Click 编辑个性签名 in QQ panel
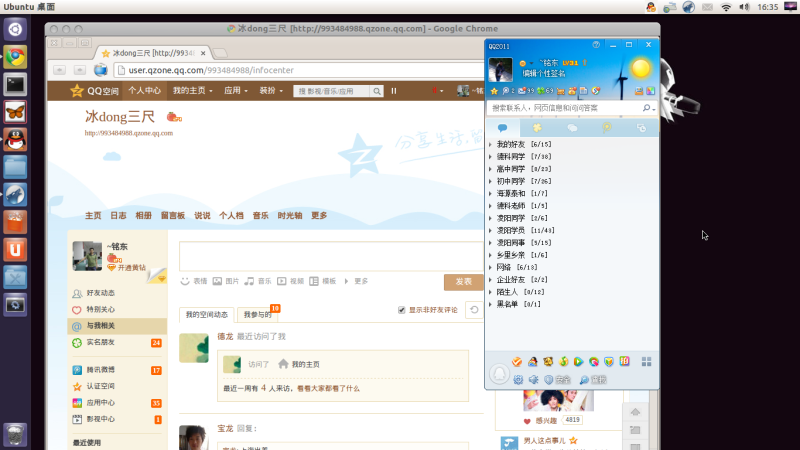The width and height of the screenshot is (800, 450). tap(544, 73)
